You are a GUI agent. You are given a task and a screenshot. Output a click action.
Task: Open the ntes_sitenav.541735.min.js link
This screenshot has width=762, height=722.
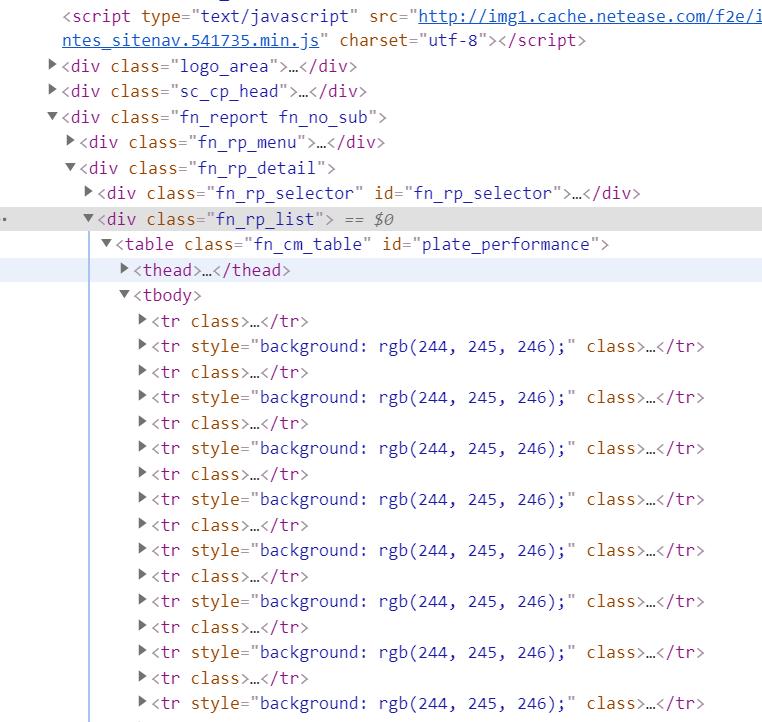(x=190, y=40)
